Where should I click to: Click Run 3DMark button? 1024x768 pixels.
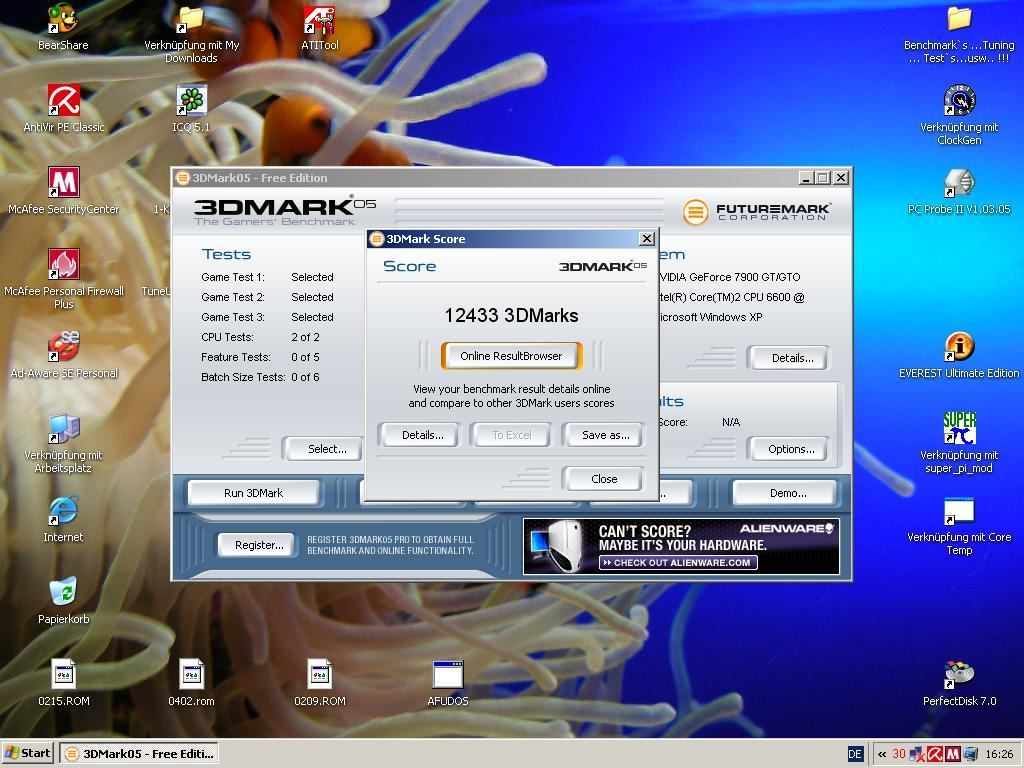pyautogui.click(x=253, y=493)
